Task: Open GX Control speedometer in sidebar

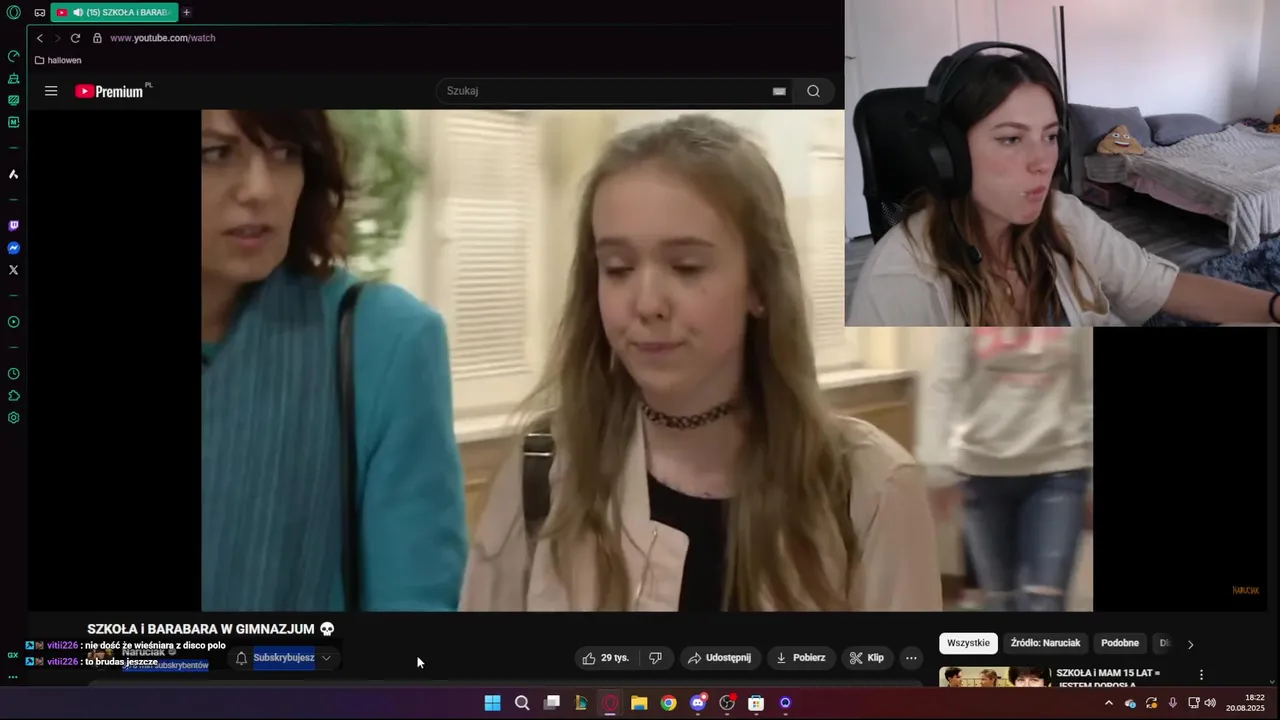Action: click(x=13, y=56)
